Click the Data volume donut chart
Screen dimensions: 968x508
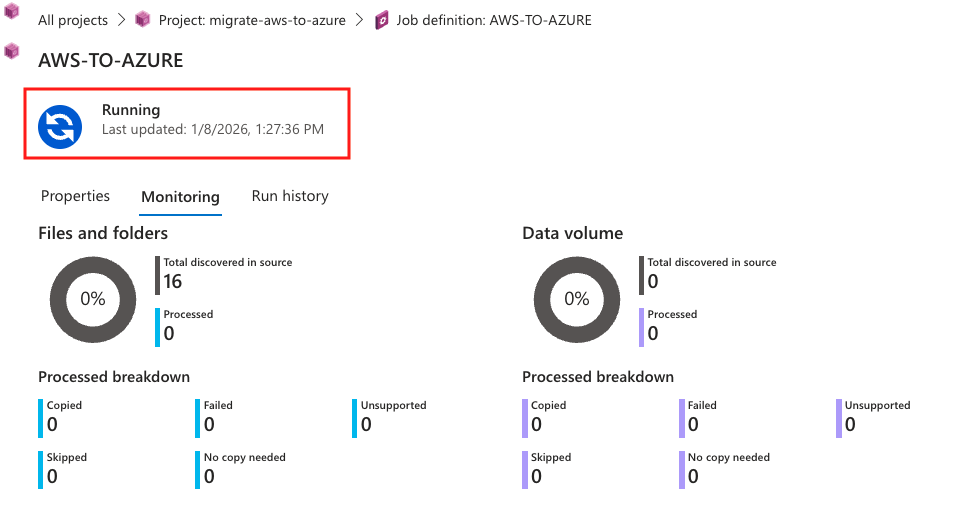[x=577, y=299]
